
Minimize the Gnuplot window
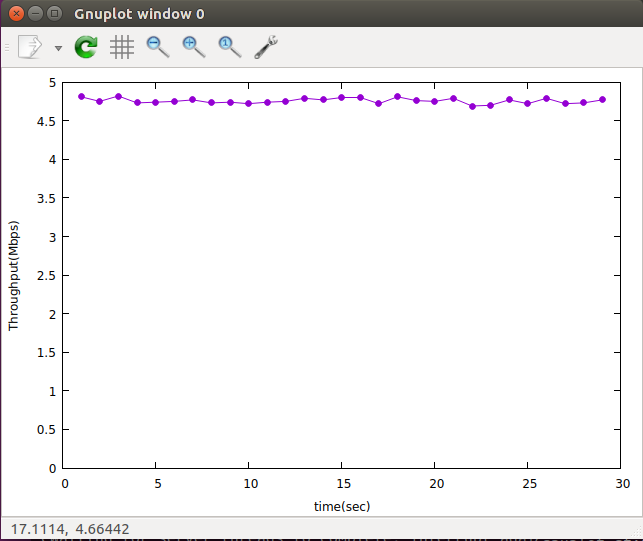(x=35, y=14)
